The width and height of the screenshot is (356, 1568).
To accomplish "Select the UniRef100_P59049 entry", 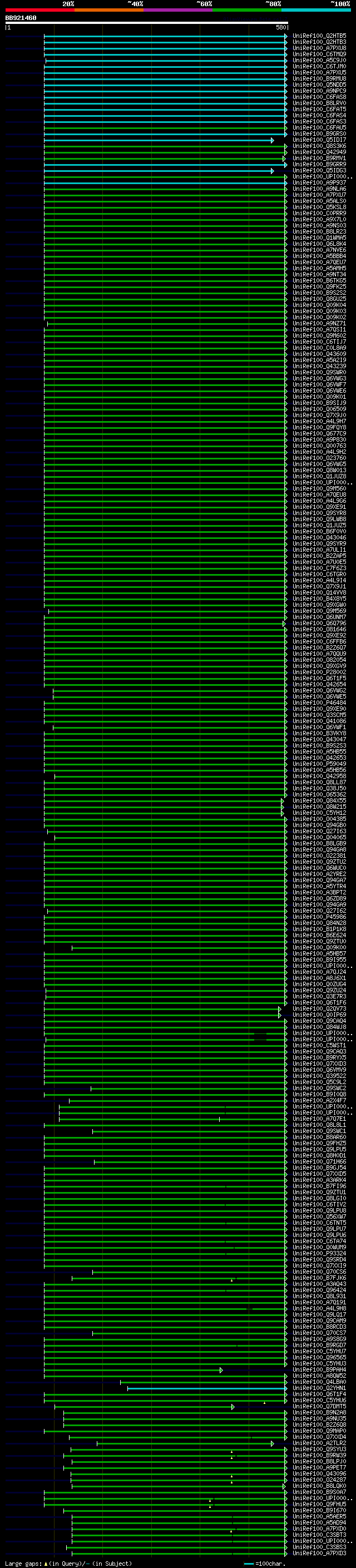I will [x=319, y=764].
